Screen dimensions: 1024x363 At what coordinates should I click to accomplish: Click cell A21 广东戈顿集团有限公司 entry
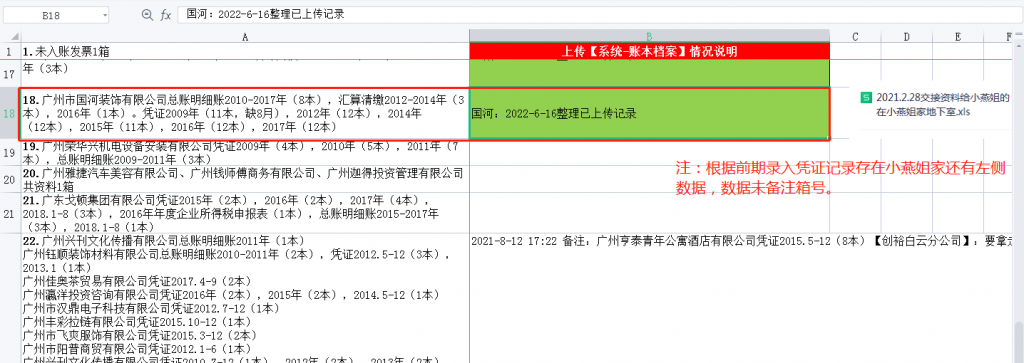[246, 213]
